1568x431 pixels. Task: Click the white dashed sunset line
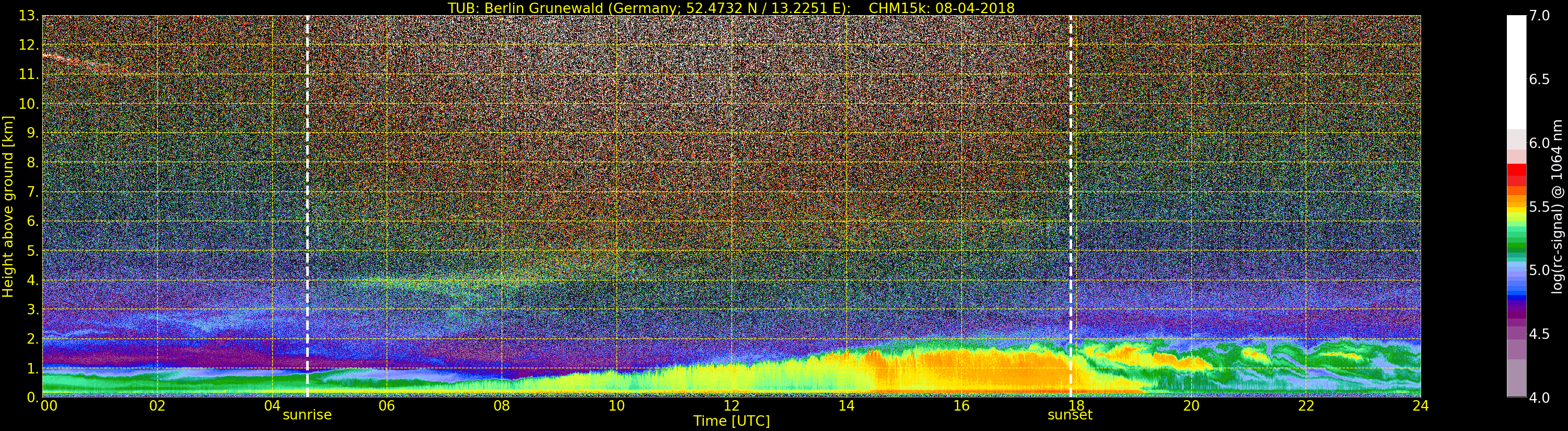(x=1070, y=207)
